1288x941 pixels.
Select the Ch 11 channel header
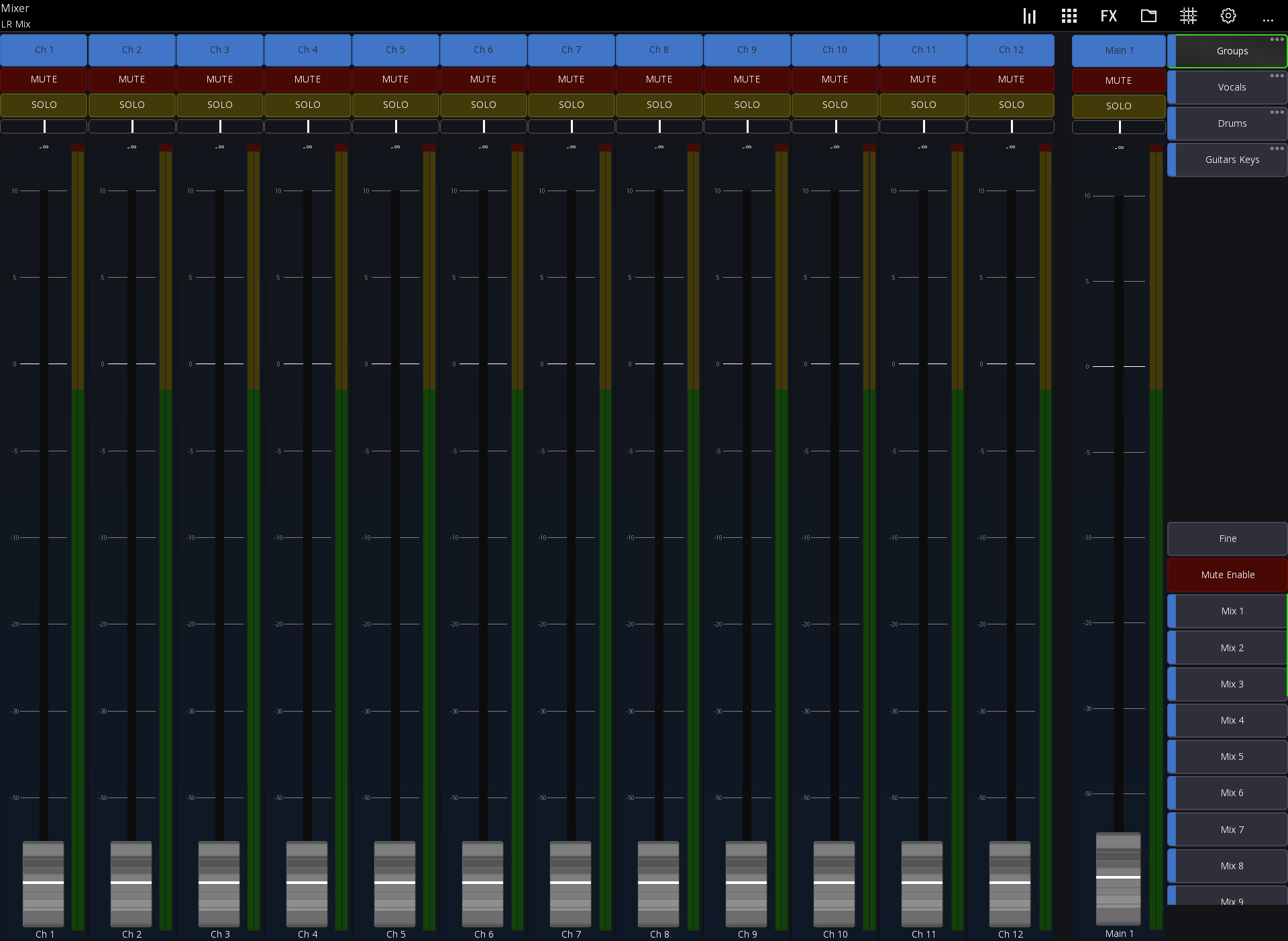pyautogui.click(x=923, y=50)
